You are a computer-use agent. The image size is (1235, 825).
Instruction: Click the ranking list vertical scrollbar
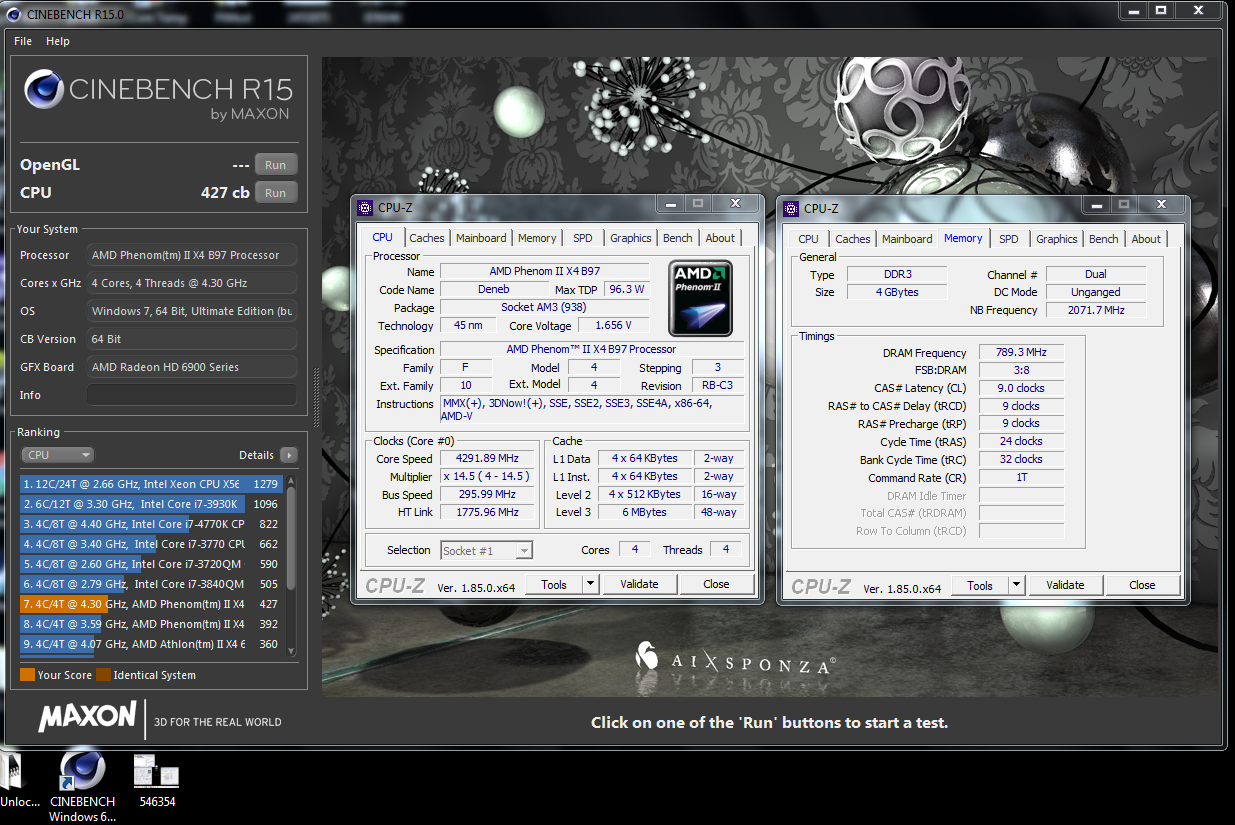[x=291, y=565]
